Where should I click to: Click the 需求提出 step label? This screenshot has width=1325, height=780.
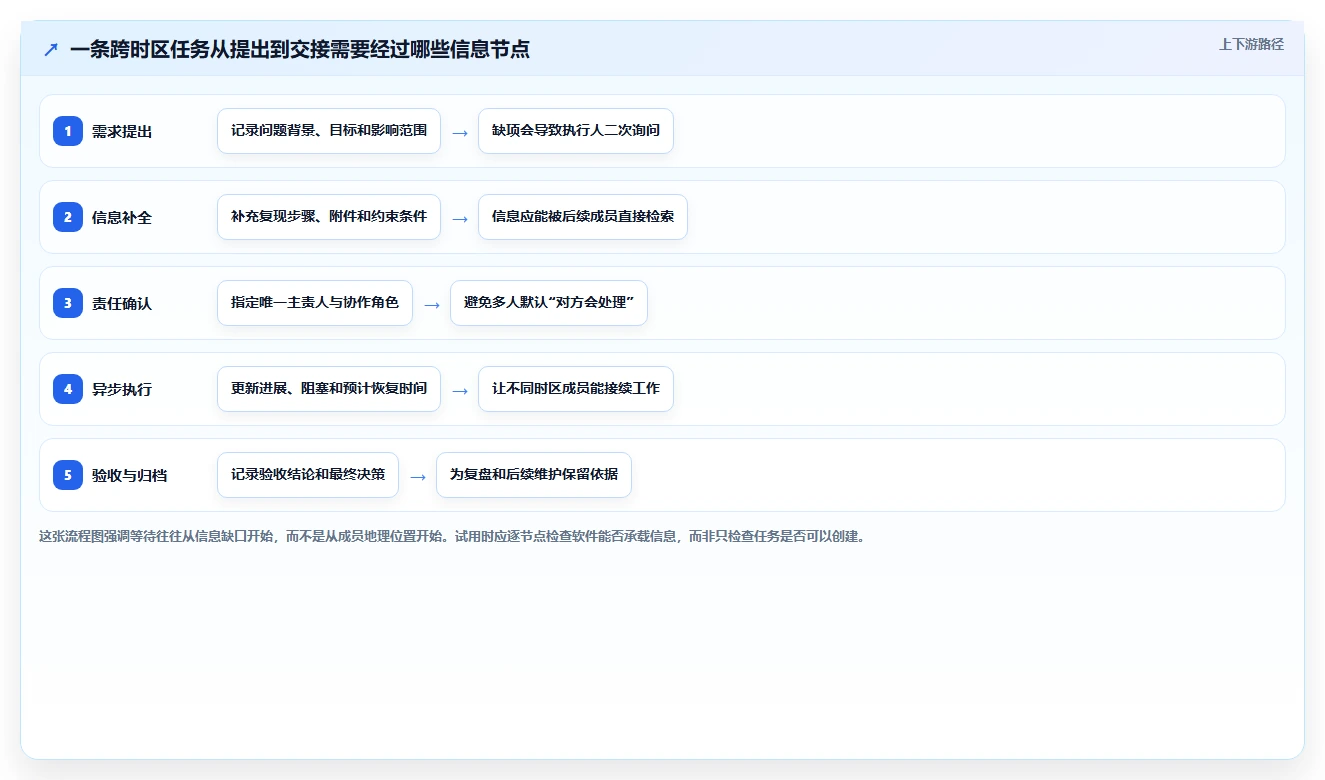122,131
